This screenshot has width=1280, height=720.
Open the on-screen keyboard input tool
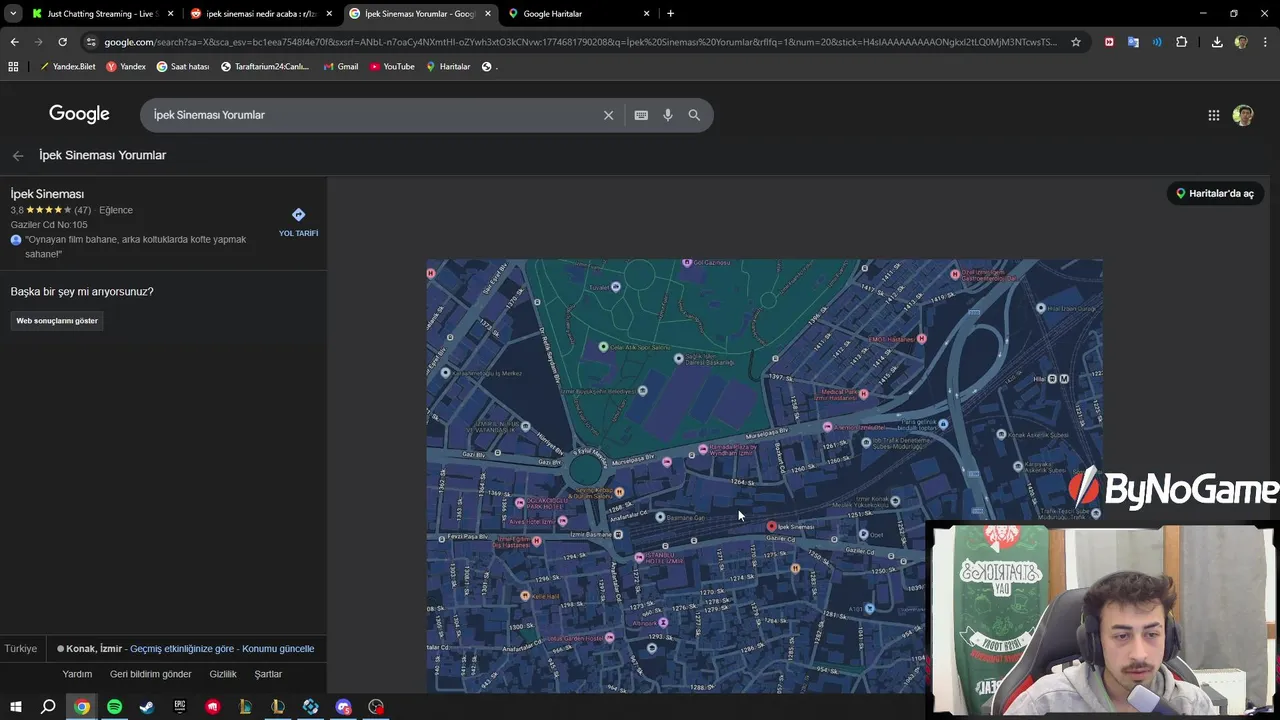pos(641,115)
